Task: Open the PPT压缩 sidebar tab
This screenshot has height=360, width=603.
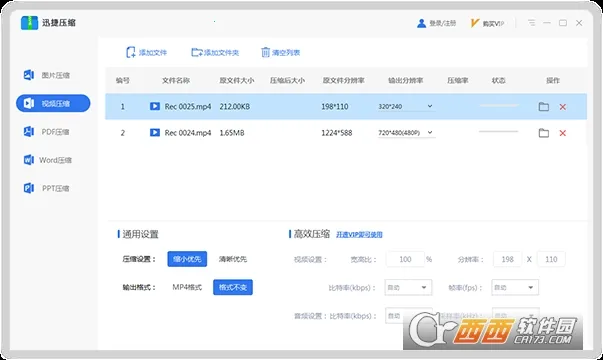Action: 47,188
